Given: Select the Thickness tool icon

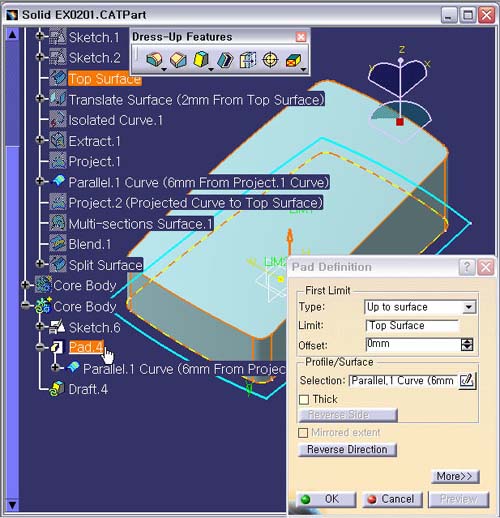Looking at the screenshot, I should pyautogui.click(x=248, y=60).
